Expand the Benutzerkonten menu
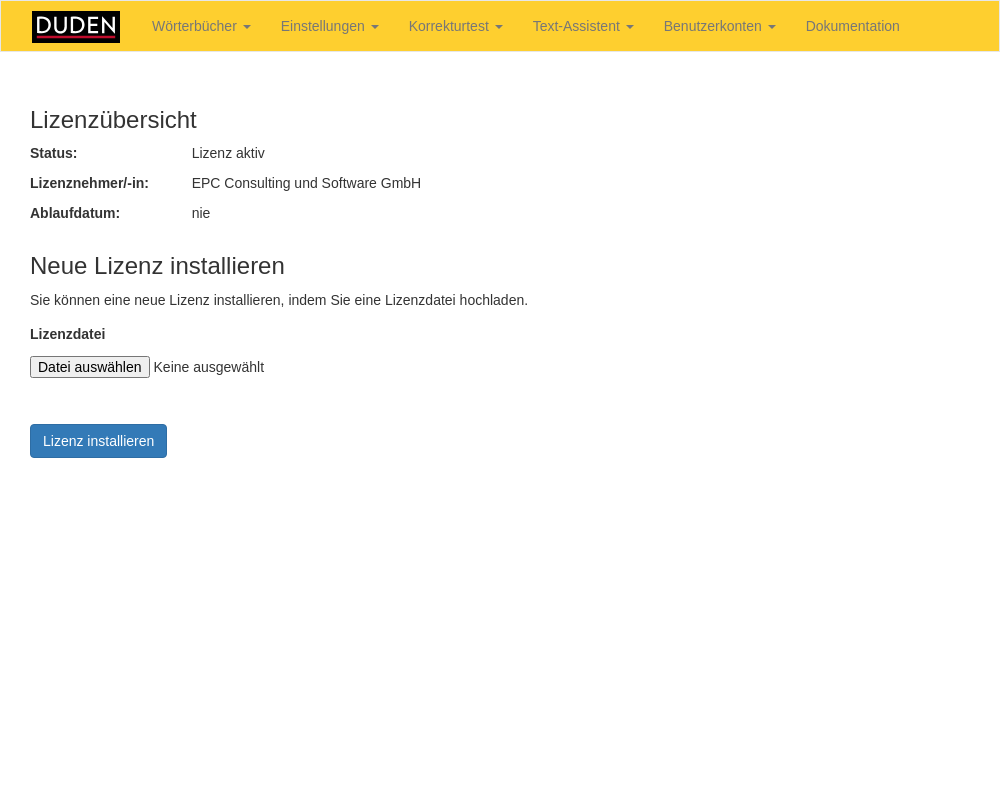 pyautogui.click(x=719, y=26)
